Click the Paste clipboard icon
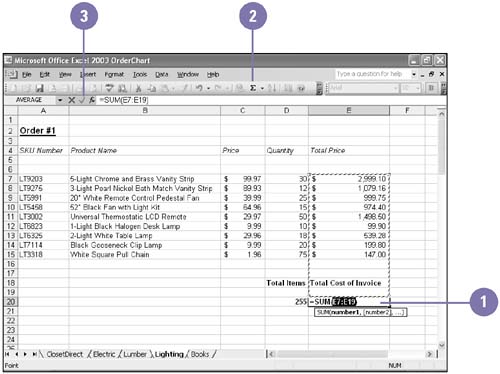500x374 pixels. click(165, 88)
